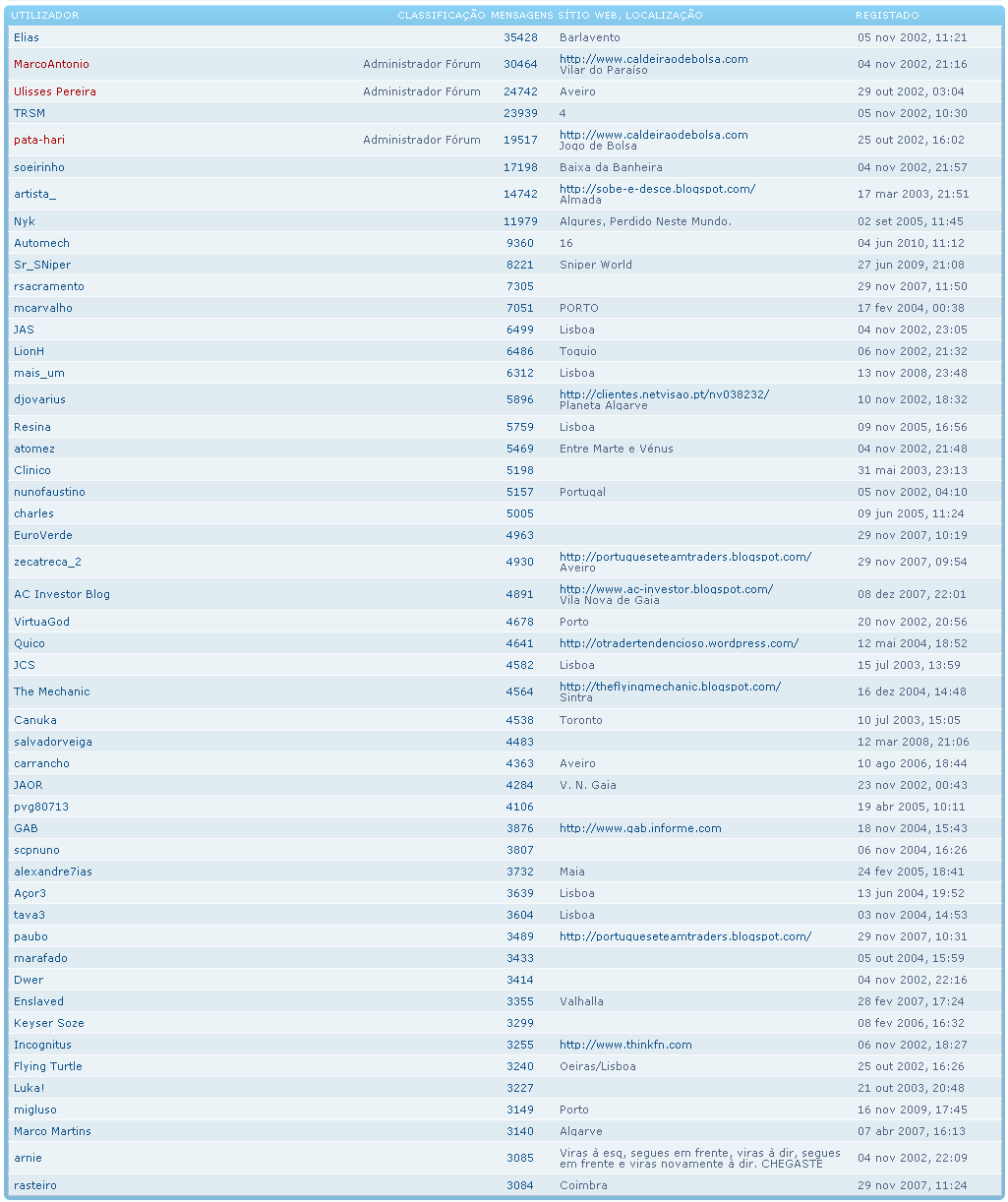Visit www.thinkfn.com website link

pyautogui.click(x=625, y=1045)
